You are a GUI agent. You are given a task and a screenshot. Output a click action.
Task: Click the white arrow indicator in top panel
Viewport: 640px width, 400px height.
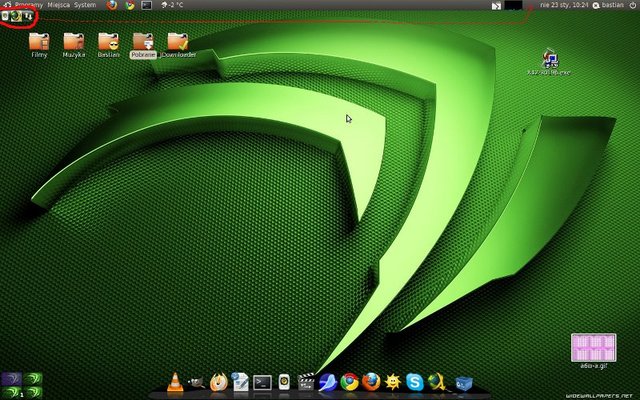[496, 6]
